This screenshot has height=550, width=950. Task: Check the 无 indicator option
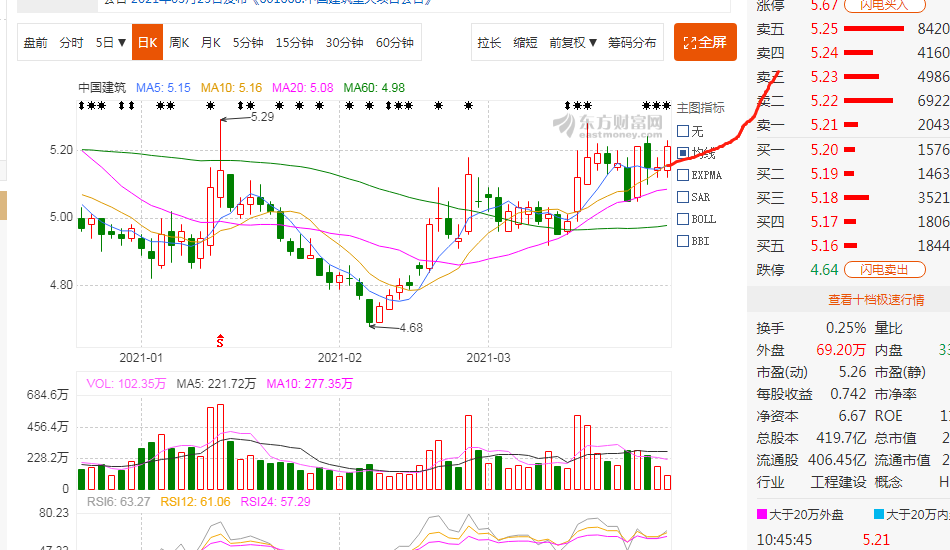(x=683, y=131)
